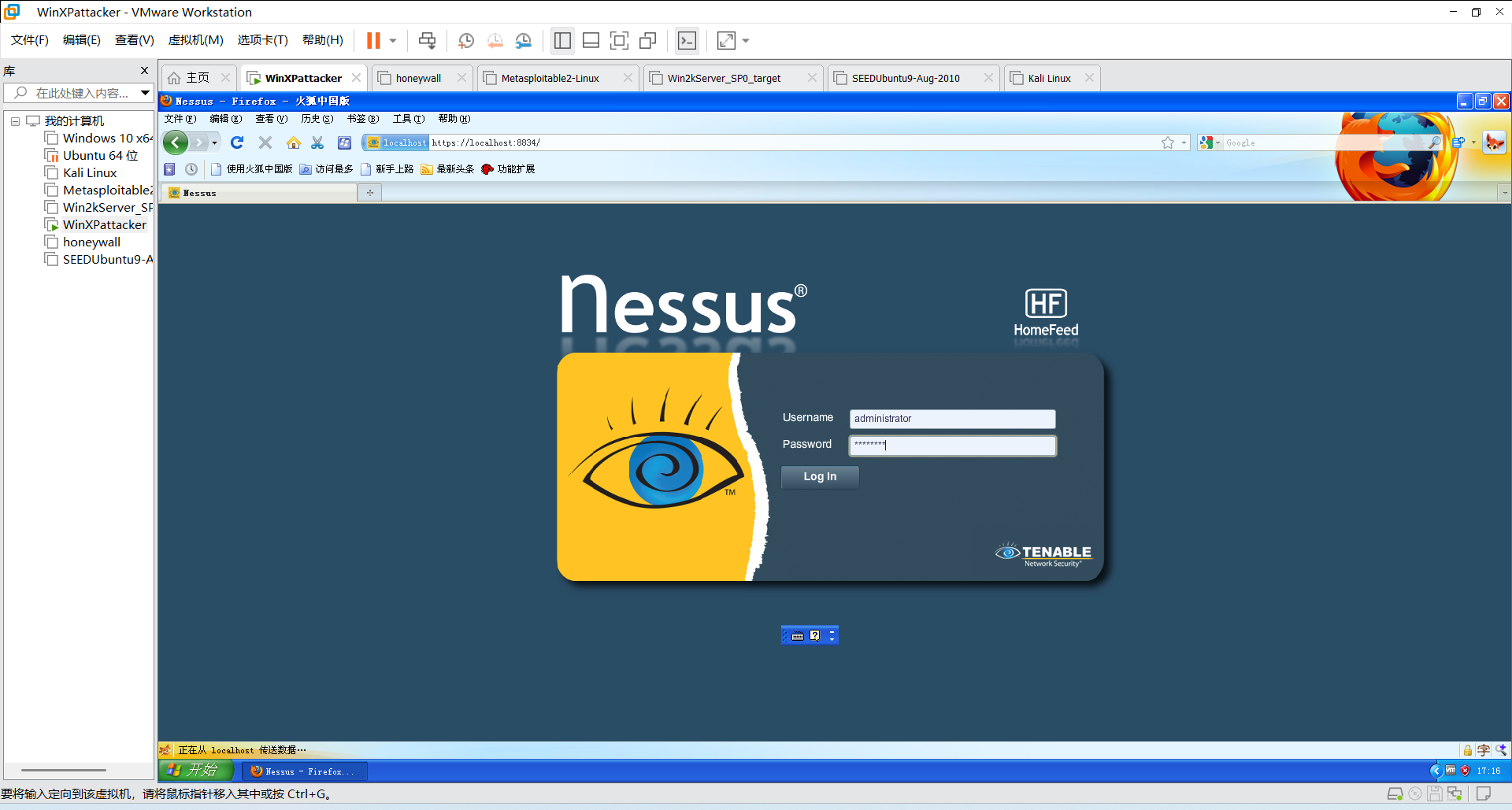This screenshot has height=810, width=1512.
Task: Click the blue grid icon beside the scissors
Action: [344, 142]
